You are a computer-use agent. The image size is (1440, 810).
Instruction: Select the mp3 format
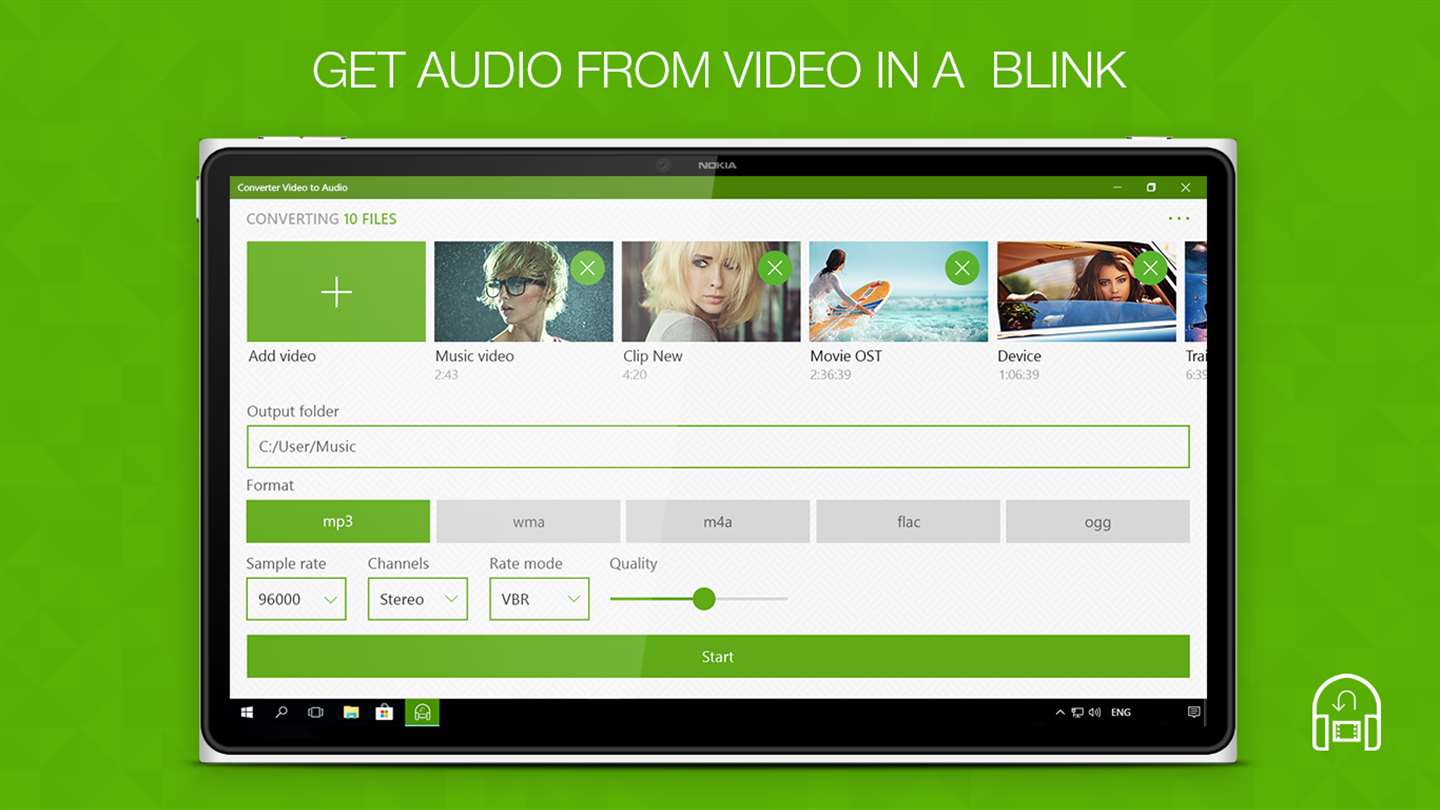coord(338,521)
